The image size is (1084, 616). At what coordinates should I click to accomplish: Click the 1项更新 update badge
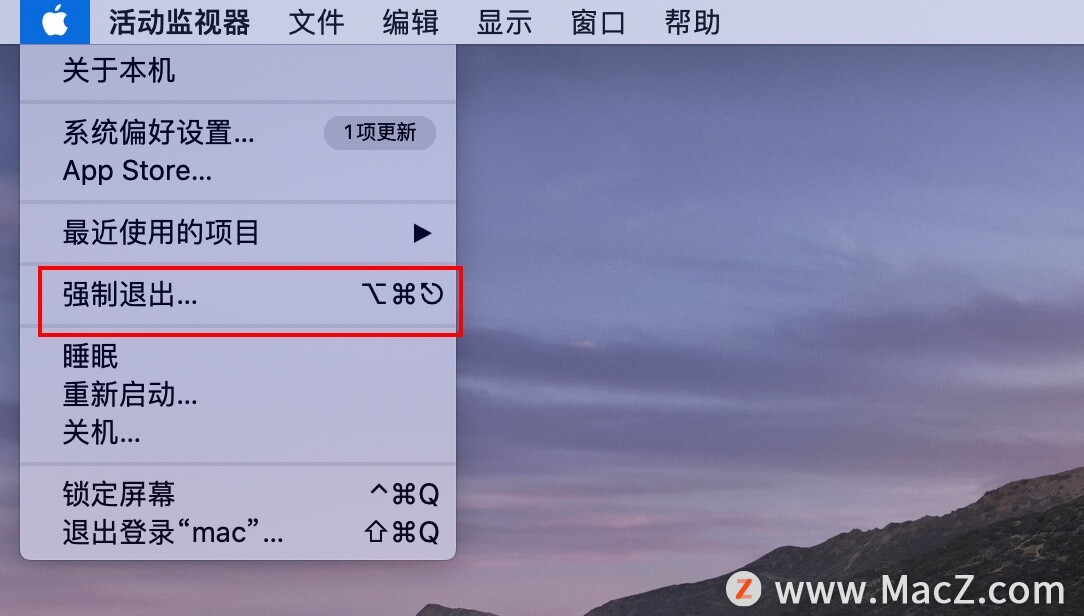pos(380,132)
